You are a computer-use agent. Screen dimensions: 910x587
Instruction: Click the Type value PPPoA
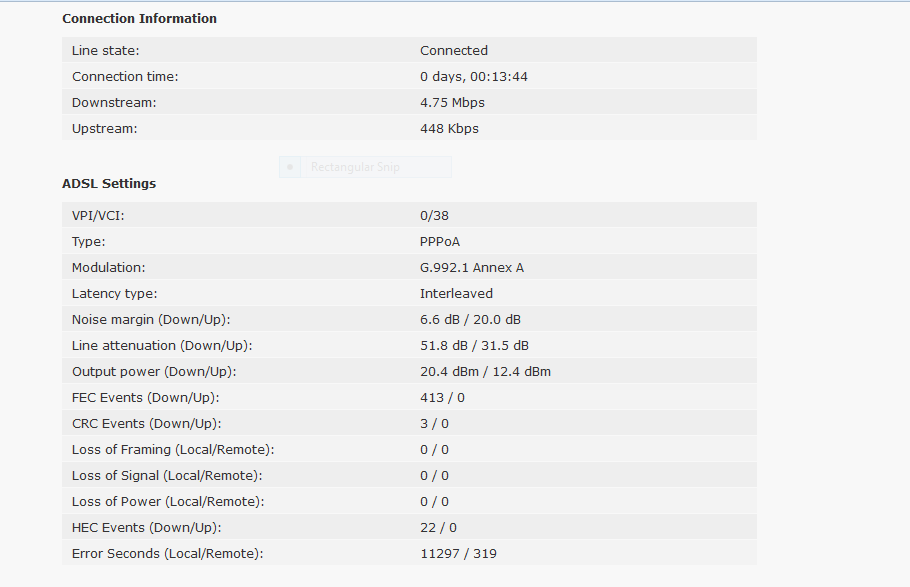[x=440, y=242]
